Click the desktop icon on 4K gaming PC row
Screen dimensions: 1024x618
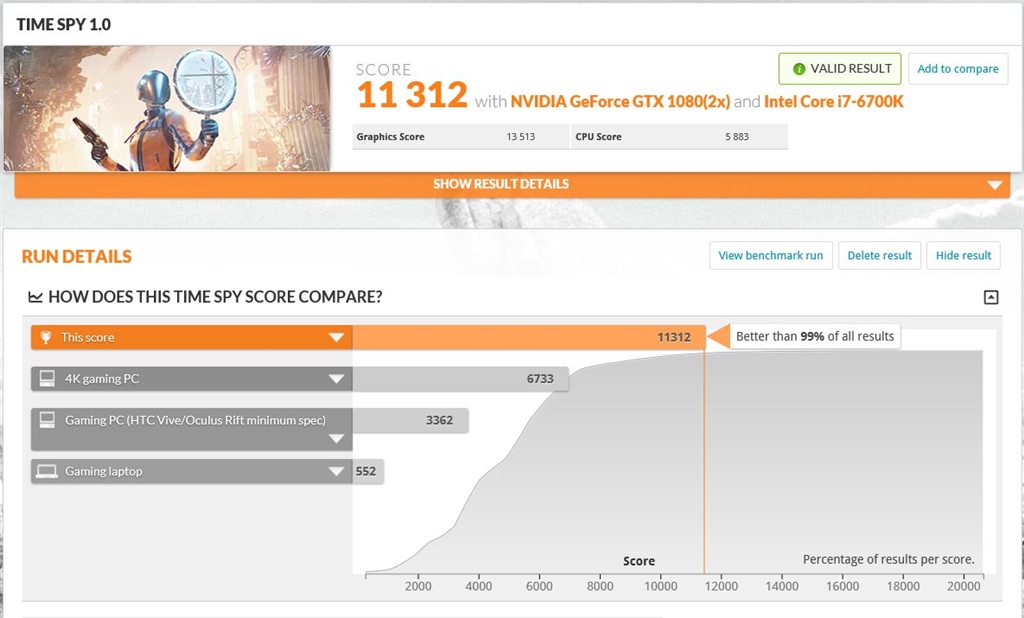[x=47, y=378]
